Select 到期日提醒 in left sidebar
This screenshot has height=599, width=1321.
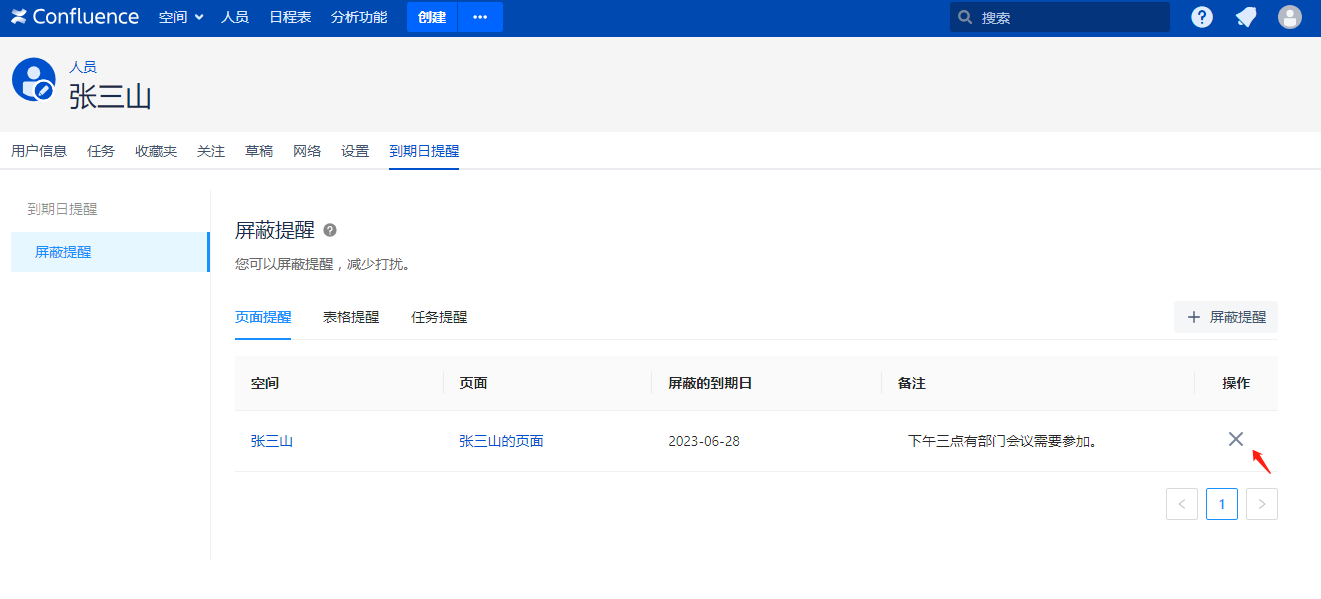click(x=62, y=209)
